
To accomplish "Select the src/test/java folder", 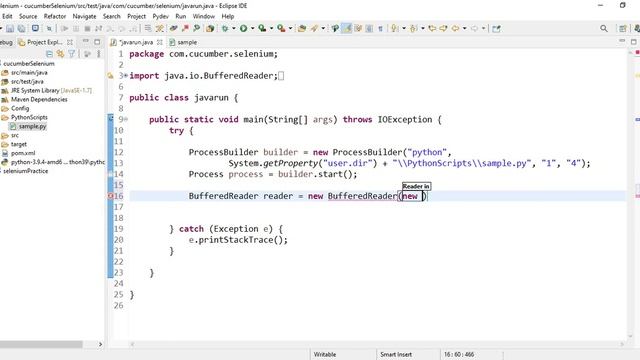I will (27, 82).
